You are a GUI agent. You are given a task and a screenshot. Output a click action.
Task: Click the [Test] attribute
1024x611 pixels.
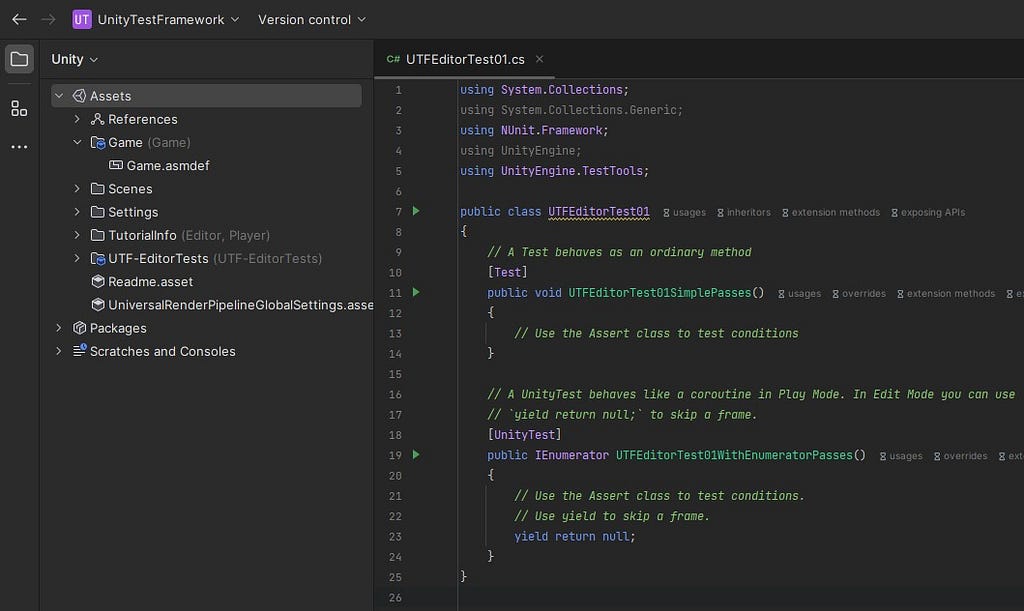click(507, 272)
